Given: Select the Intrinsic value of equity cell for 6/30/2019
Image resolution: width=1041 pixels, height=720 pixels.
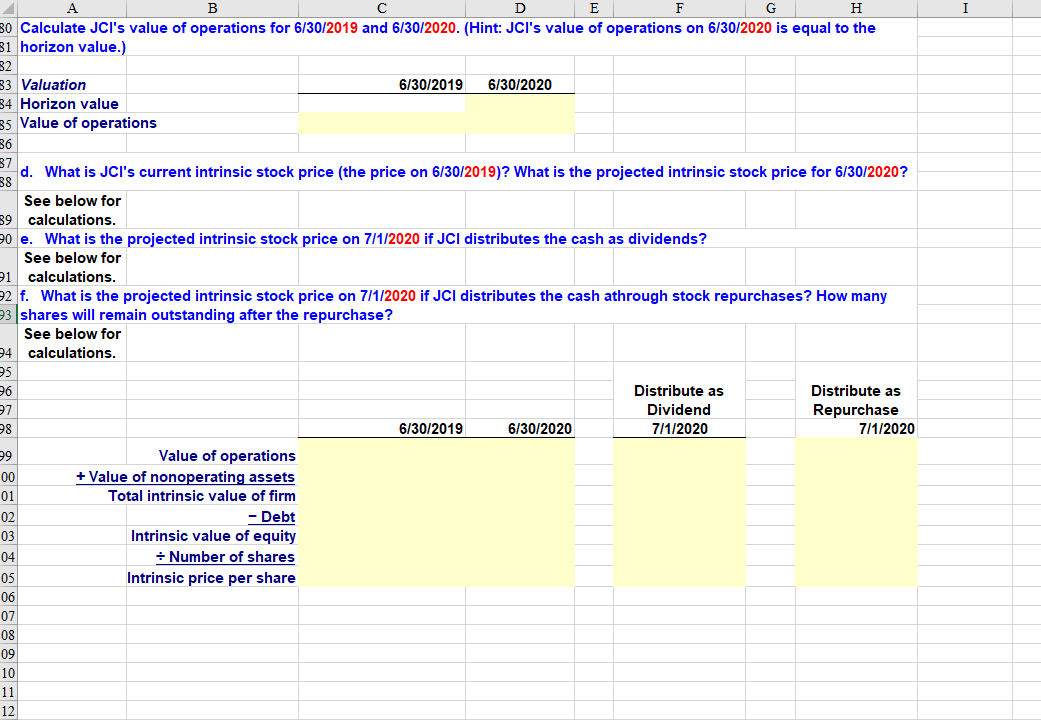Looking at the screenshot, I should (382, 536).
